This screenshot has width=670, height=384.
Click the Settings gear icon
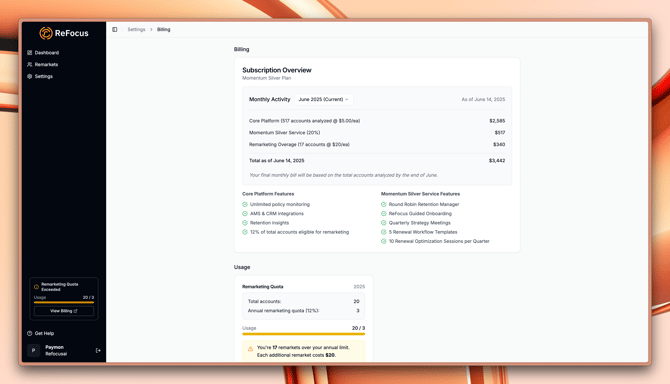[29, 76]
